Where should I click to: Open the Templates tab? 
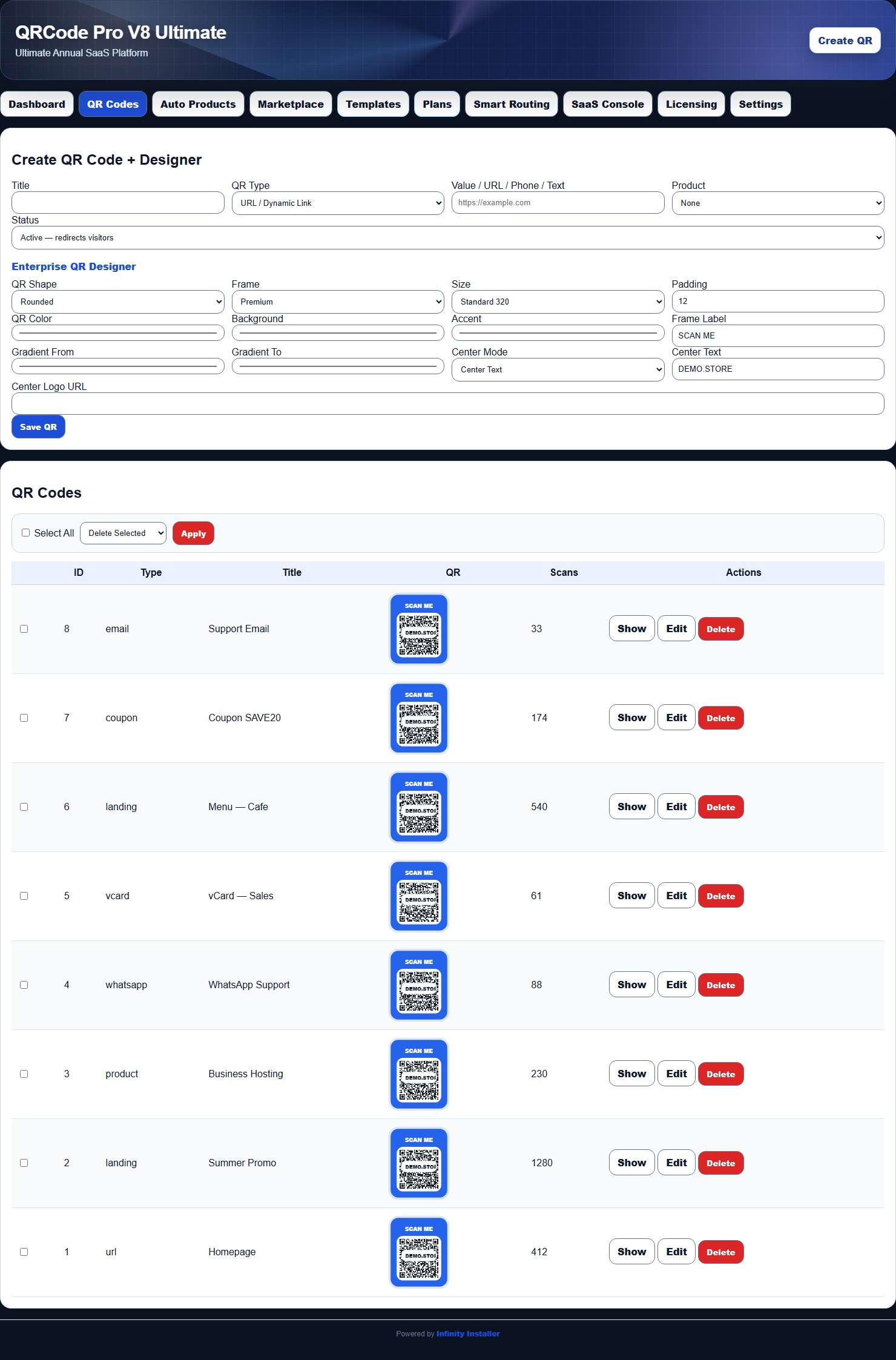click(x=373, y=104)
